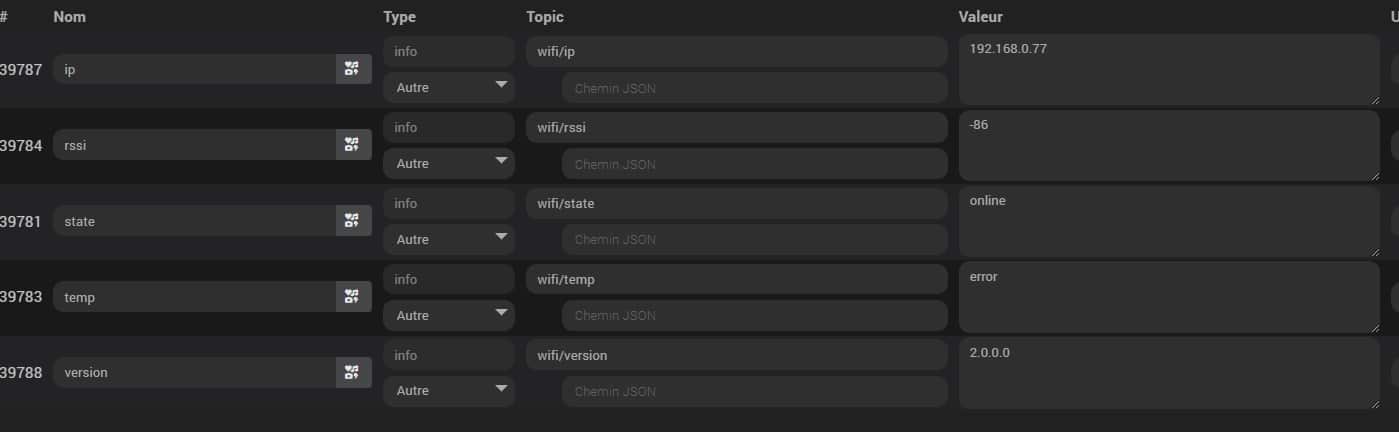Image resolution: width=1399 pixels, height=432 pixels.
Task: Click the wifi/ip topic field
Action: pos(737,51)
